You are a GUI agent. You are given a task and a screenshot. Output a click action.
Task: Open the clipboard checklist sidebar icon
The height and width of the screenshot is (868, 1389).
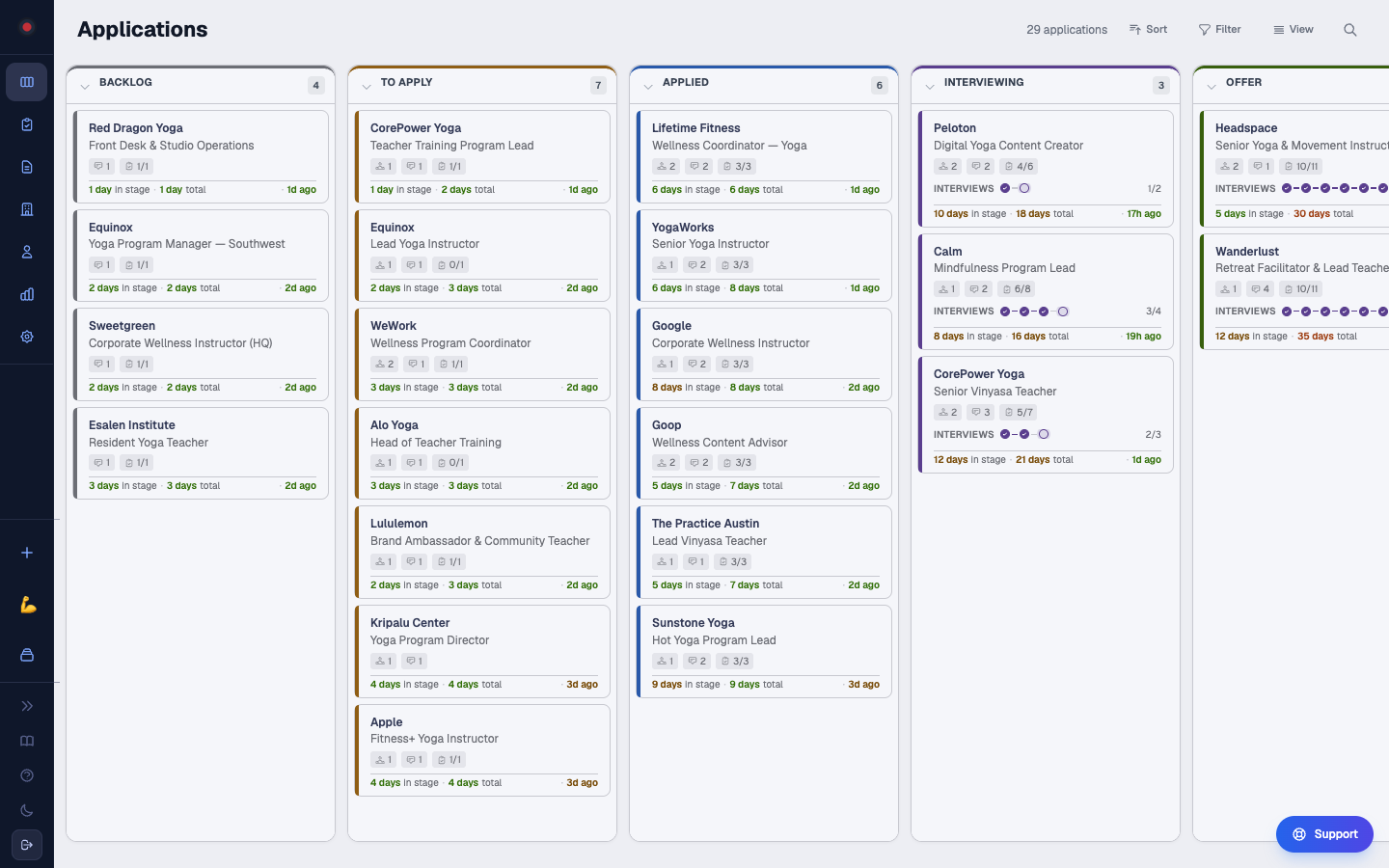click(x=27, y=124)
